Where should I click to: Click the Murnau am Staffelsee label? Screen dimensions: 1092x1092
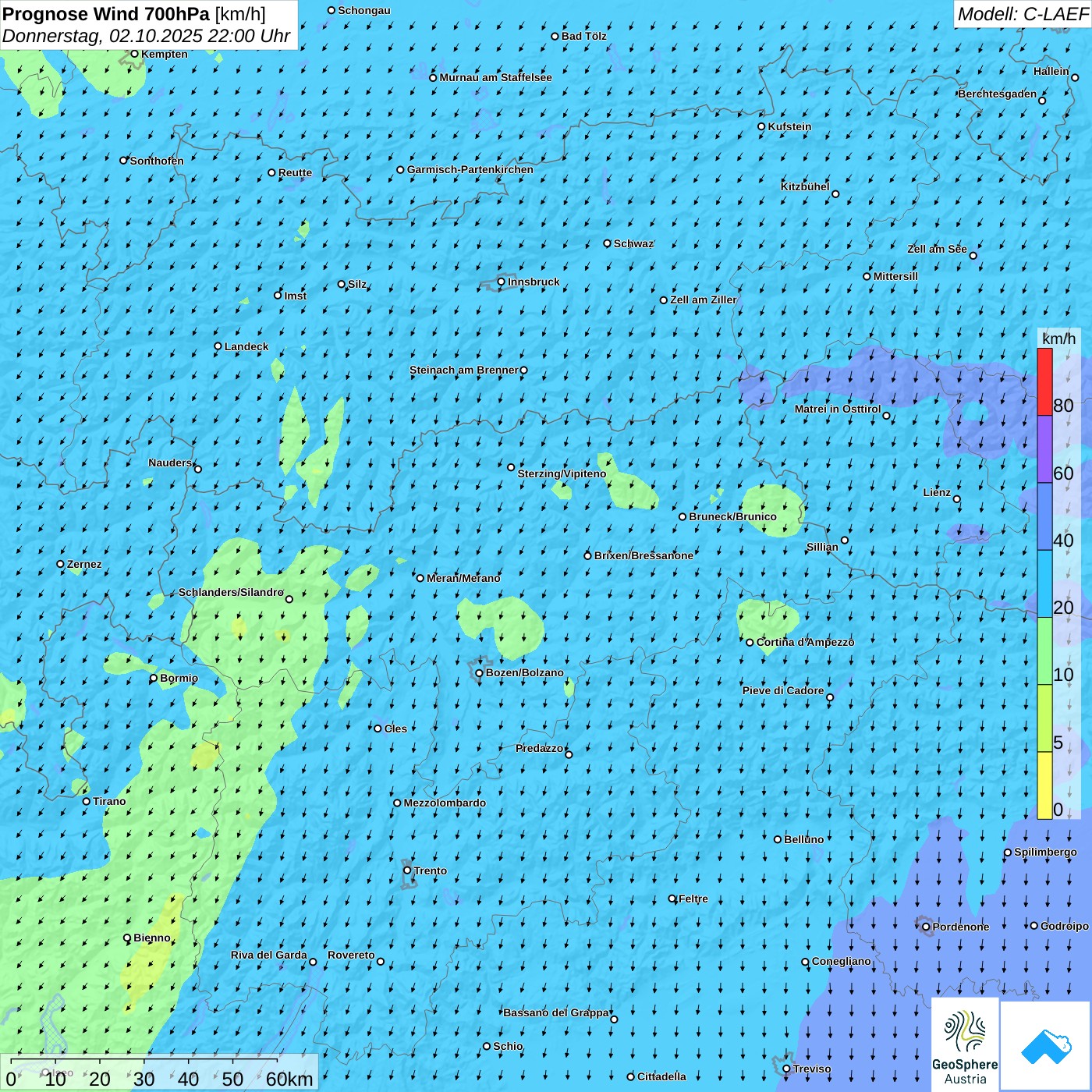tap(495, 77)
